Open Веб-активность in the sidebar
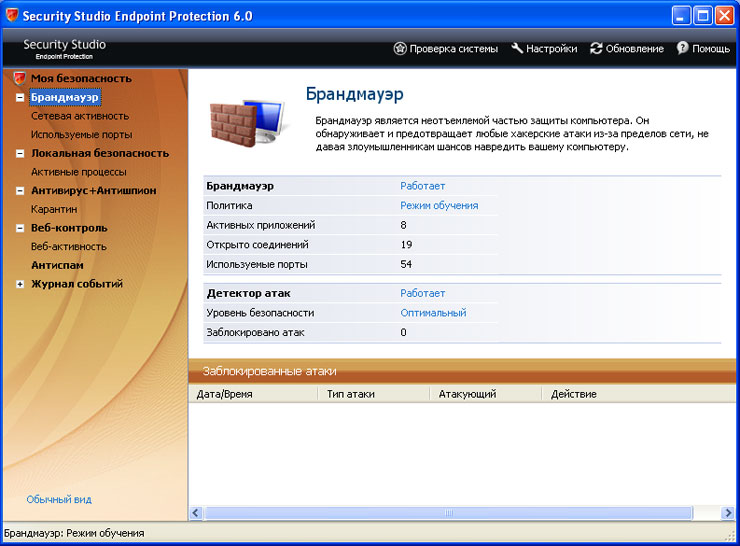740x546 pixels. click(x=69, y=246)
